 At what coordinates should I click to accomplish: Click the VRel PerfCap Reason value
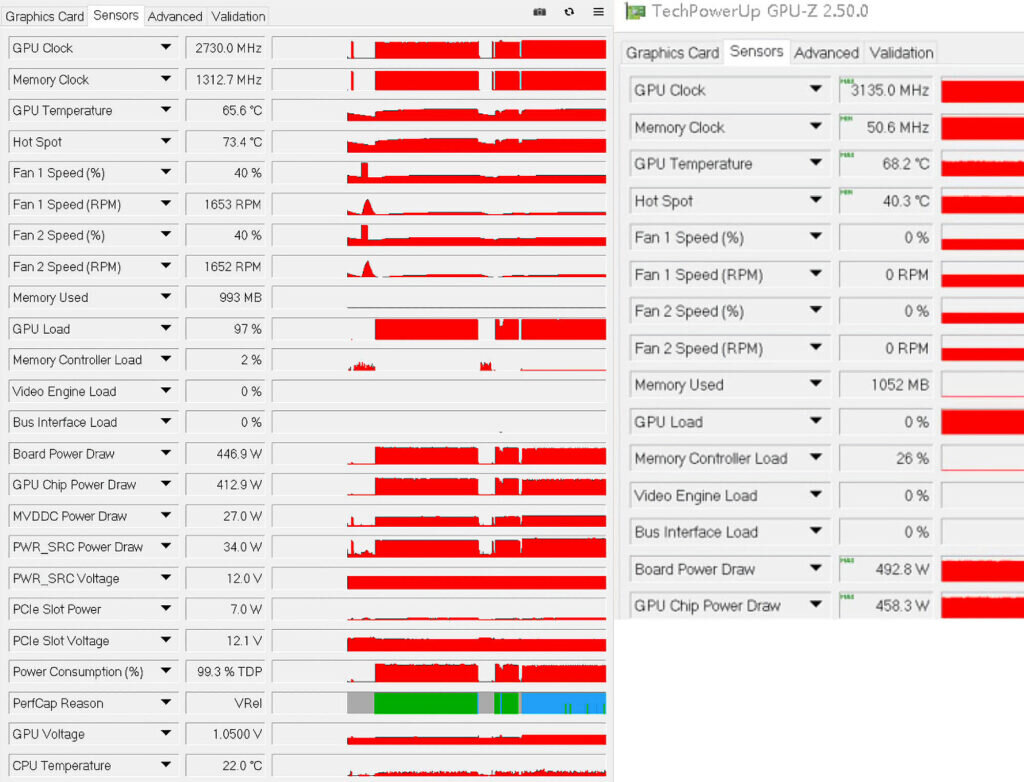pos(225,703)
